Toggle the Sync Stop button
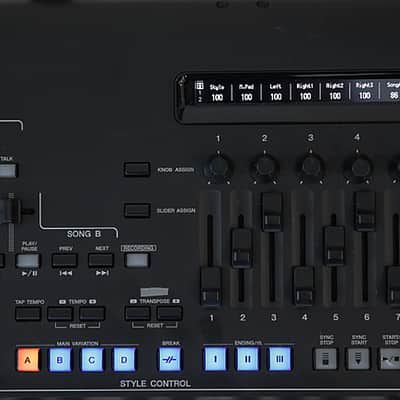The image size is (400, 400). point(325,359)
